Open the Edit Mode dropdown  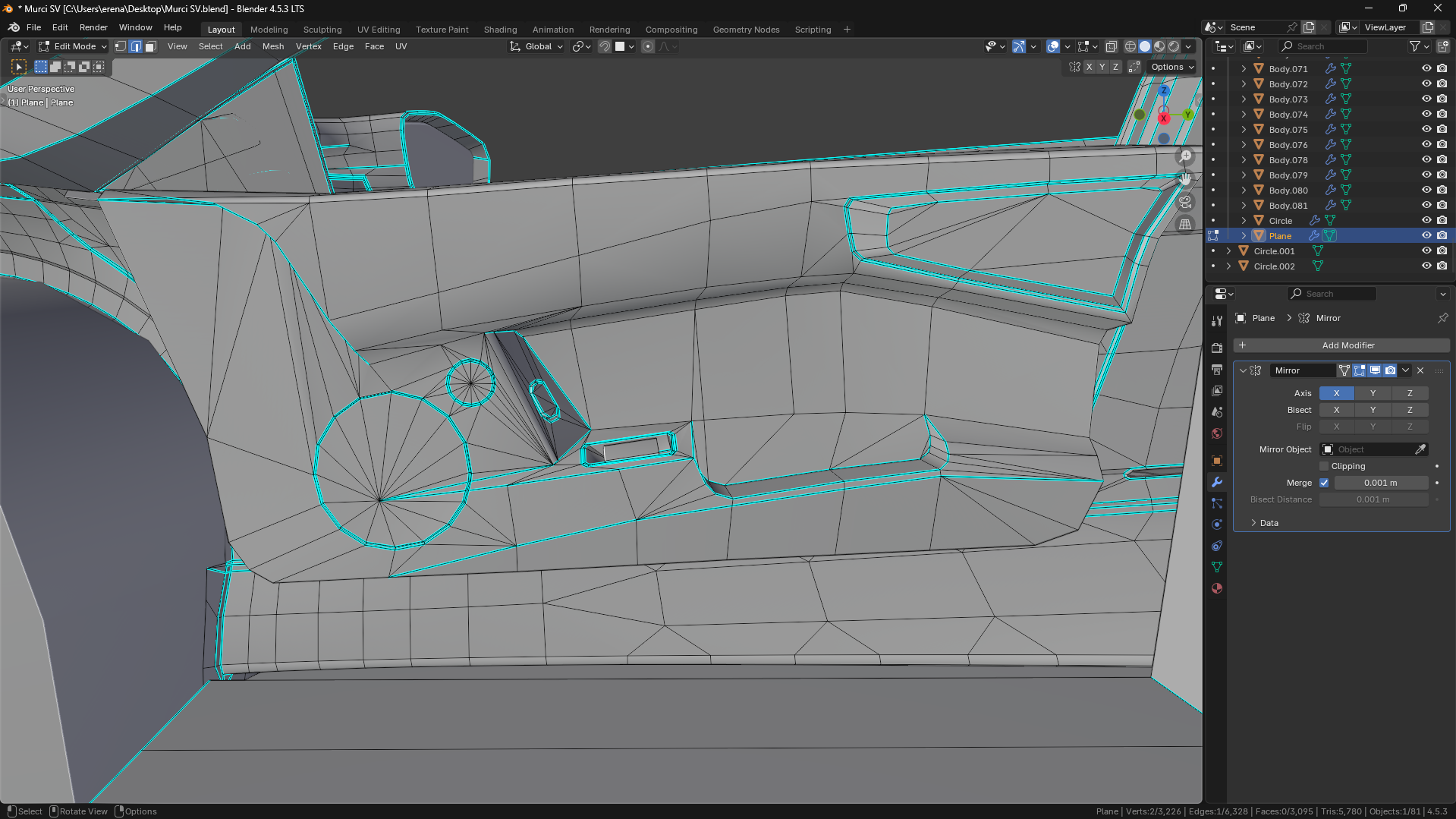(74, 46)
